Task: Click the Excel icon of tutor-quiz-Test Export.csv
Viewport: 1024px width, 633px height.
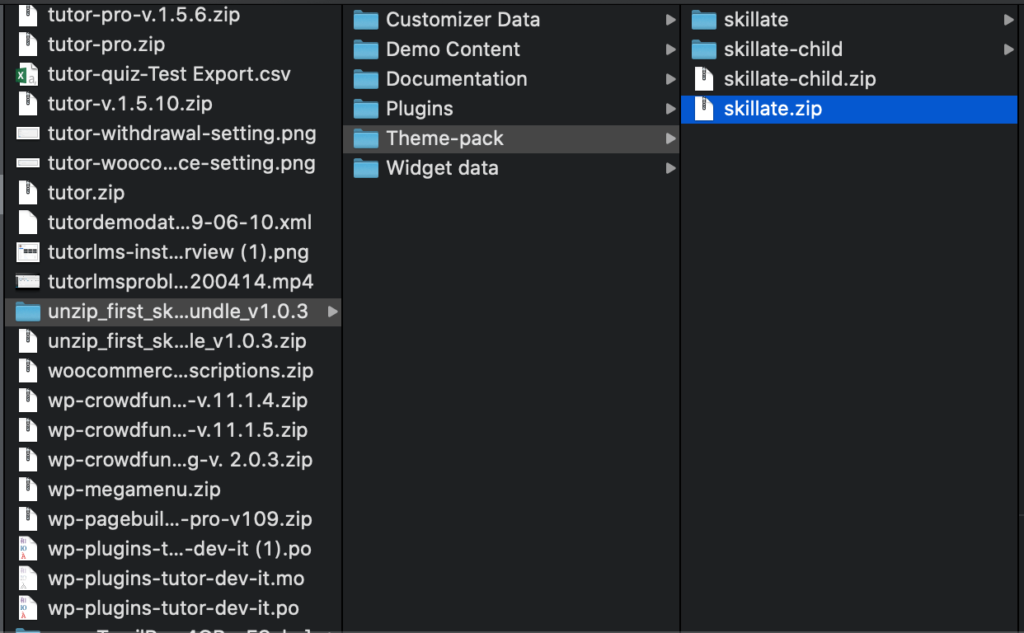Action: [x=27, y=74]
